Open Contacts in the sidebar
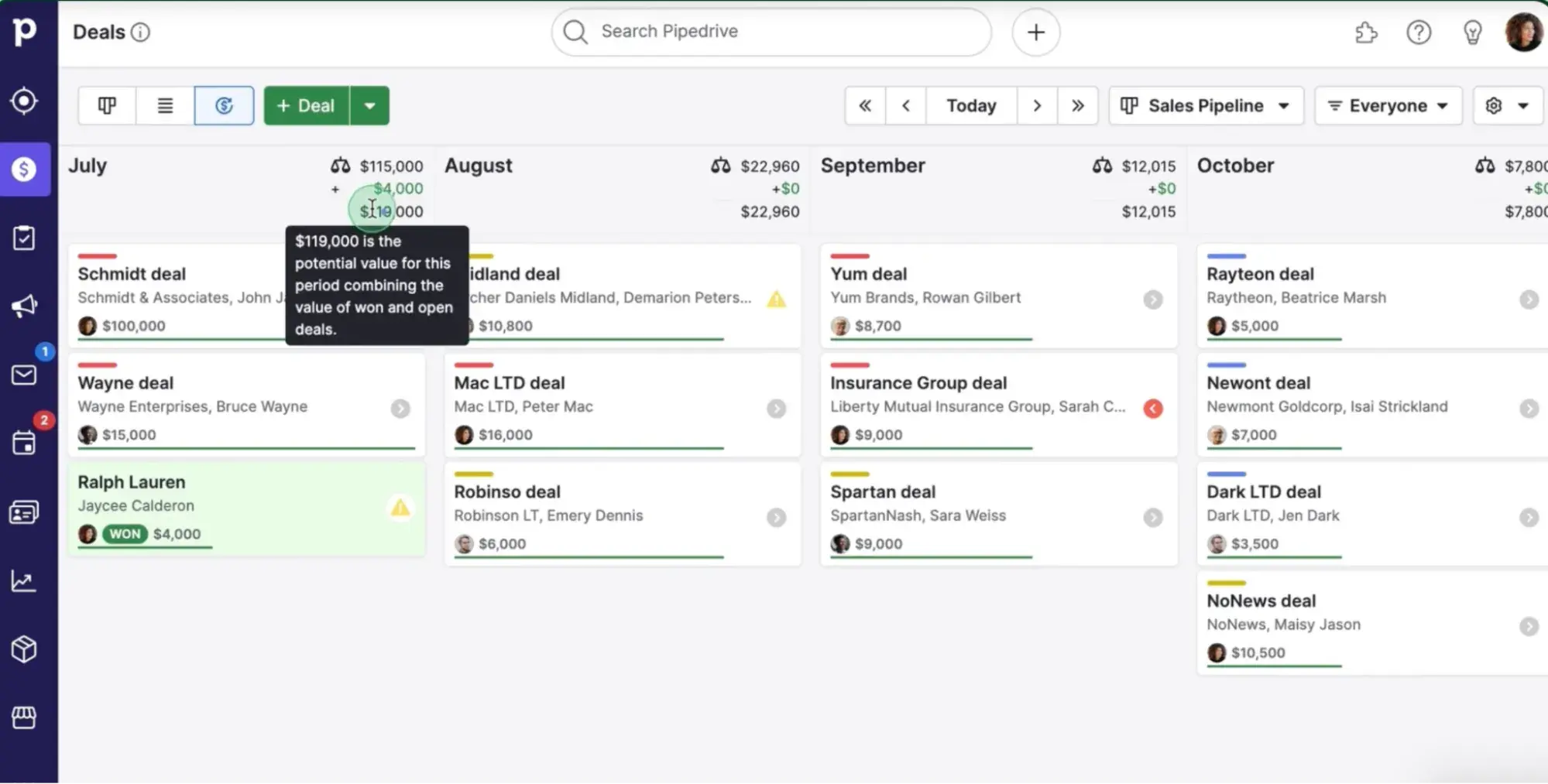 click(24, 512)
